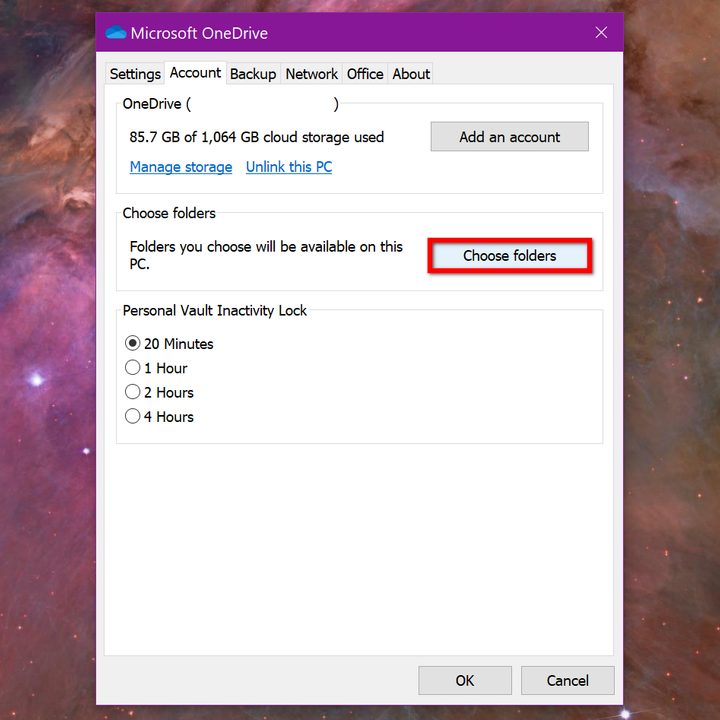Show the About tab
The image size is (720, 720).
411,74
